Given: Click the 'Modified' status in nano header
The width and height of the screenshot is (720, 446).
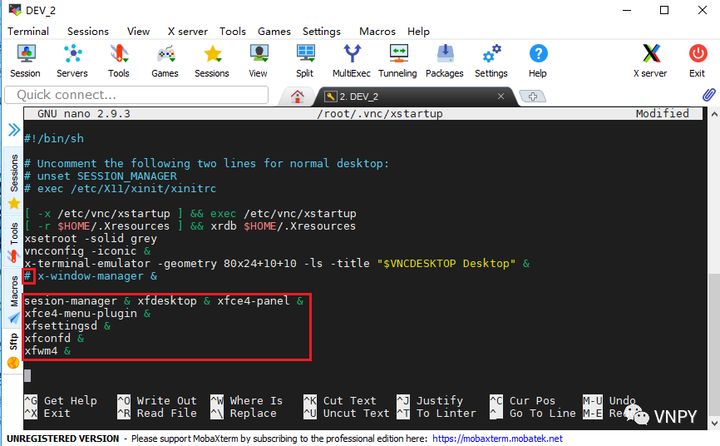Looking at the screenshot, I should point(662,113).
